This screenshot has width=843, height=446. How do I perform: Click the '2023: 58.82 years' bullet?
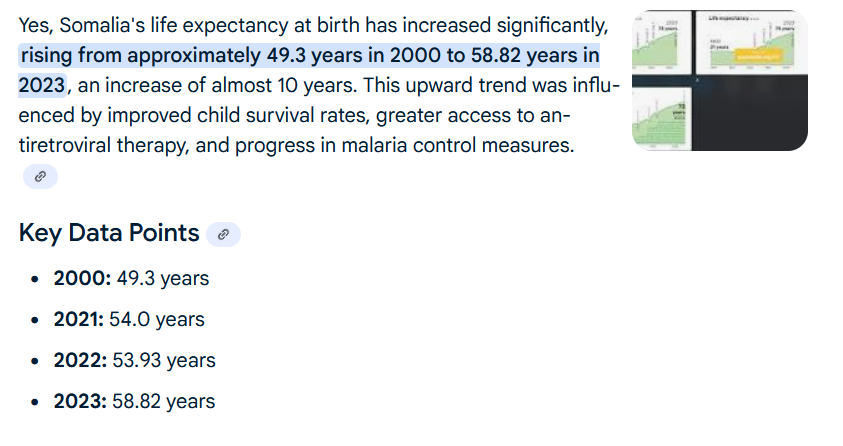[x=134, y=401]
